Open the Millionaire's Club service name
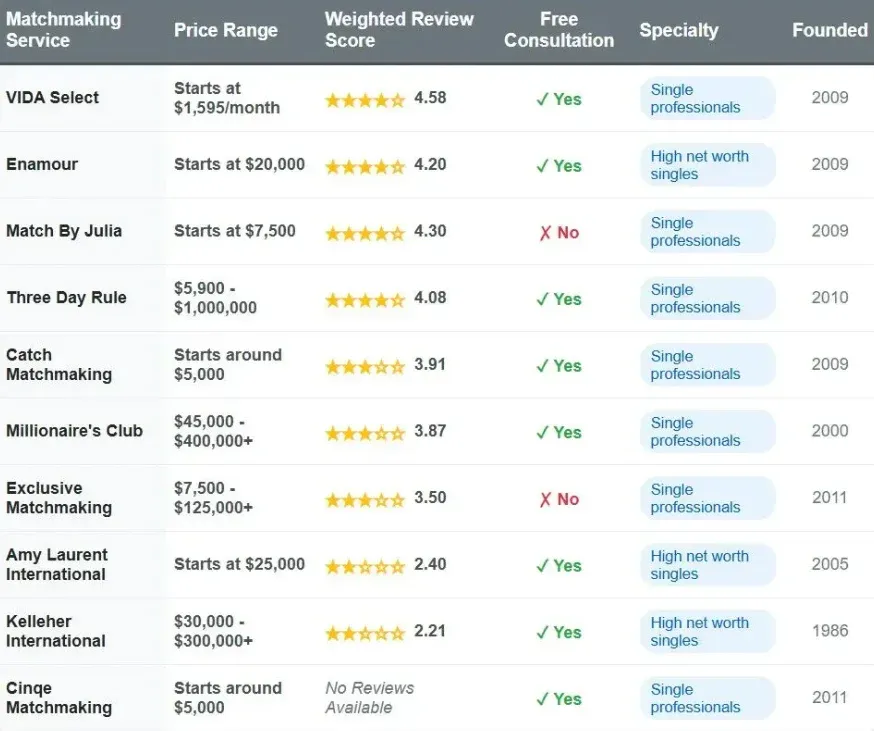874x731 pixels. tap(75, 431)
